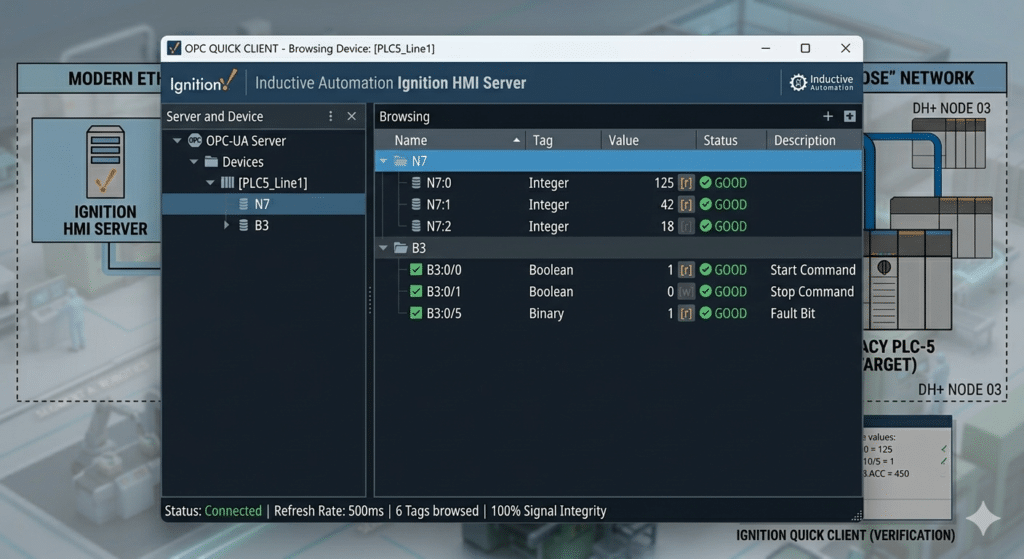The height and width of the screenshot is (559, 1024).
Task: Click the plus icon in Browsing header
Action: pyautogui.click(x=827, y=116)
